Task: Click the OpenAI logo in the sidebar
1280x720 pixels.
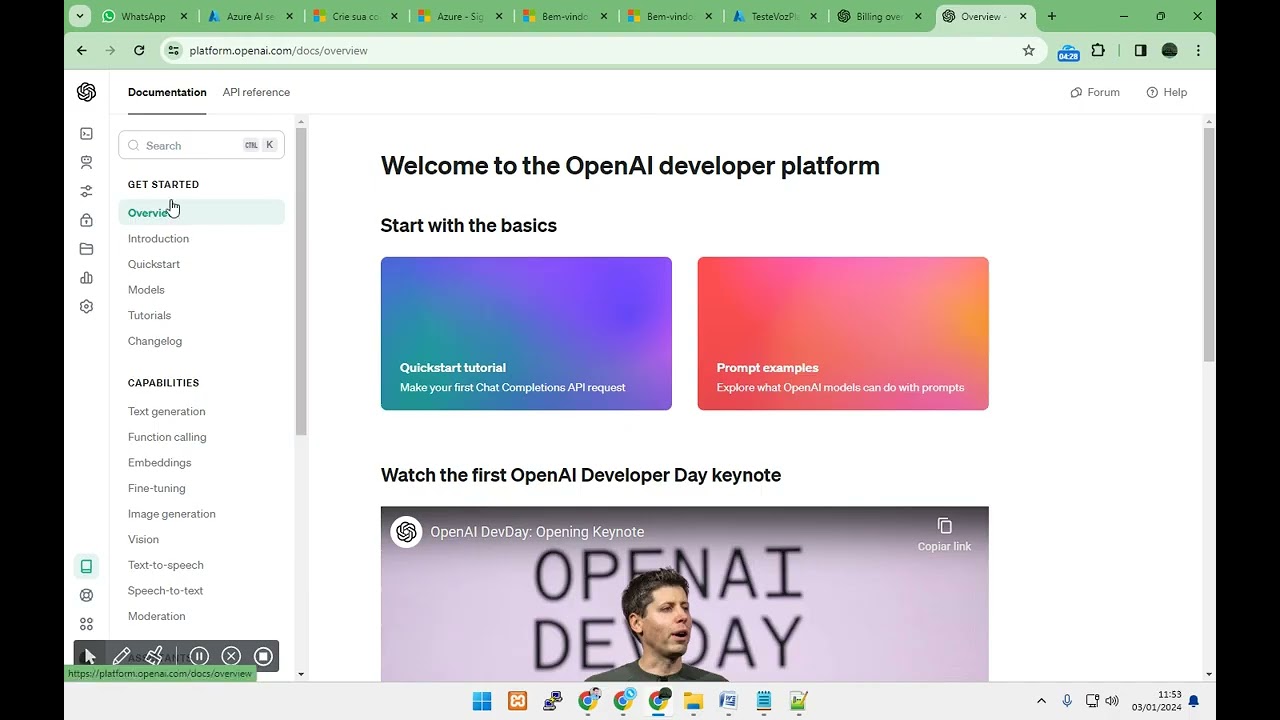Action: coord(86,92)
